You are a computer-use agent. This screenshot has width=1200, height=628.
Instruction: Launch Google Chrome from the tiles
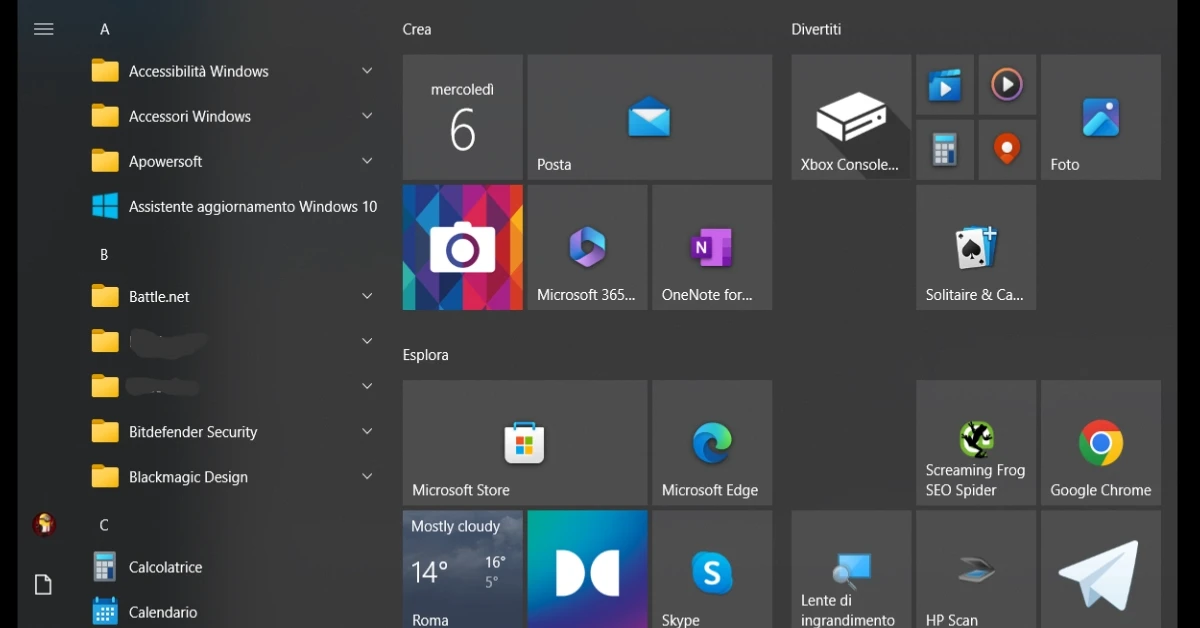coord(1100,443)
